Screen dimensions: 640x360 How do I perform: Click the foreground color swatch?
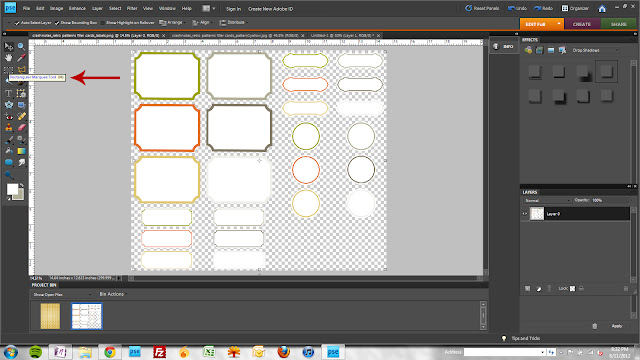[12, 189]
